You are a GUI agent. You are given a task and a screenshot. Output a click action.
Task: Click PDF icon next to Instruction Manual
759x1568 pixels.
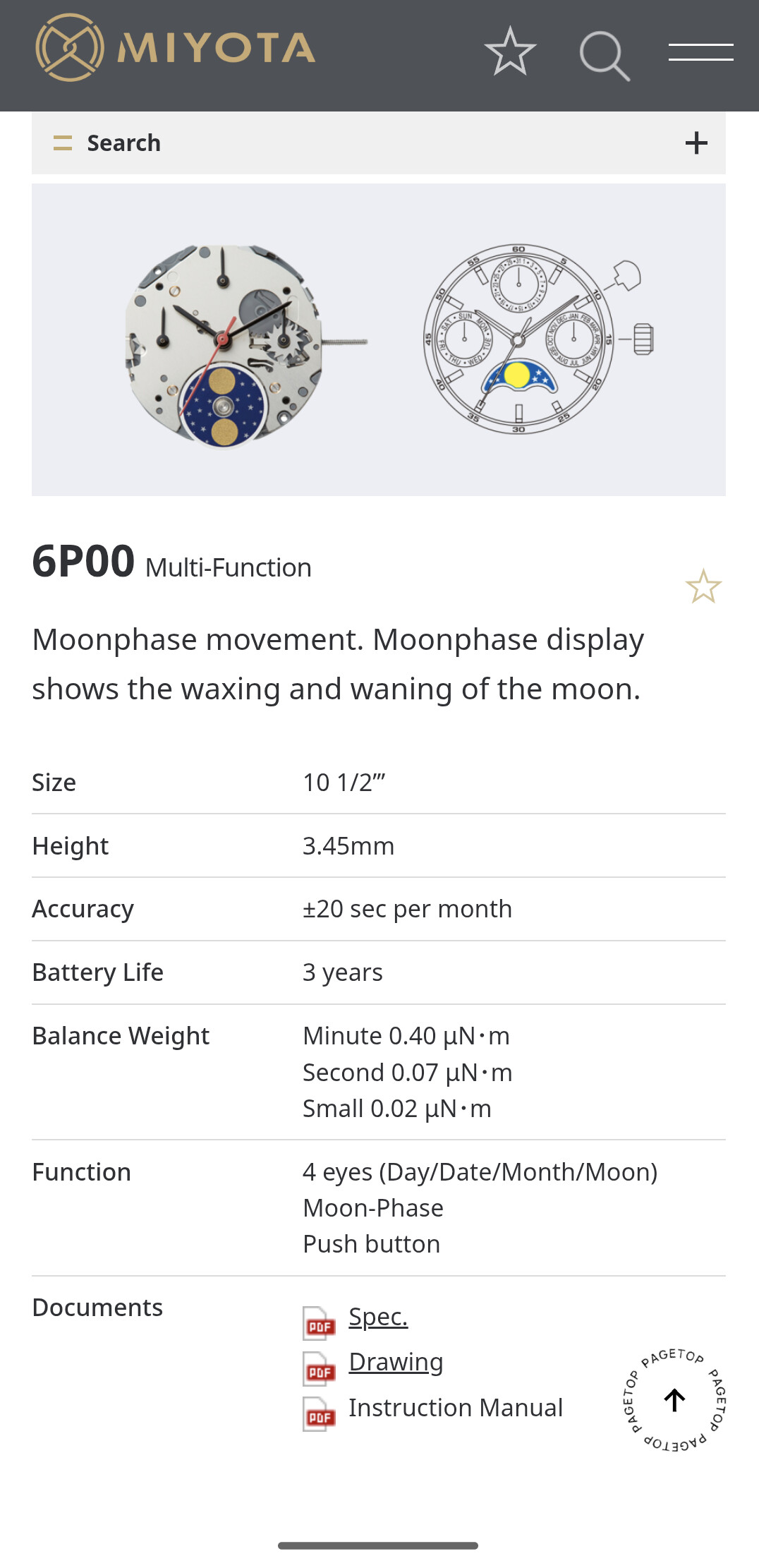point(319,1414)
